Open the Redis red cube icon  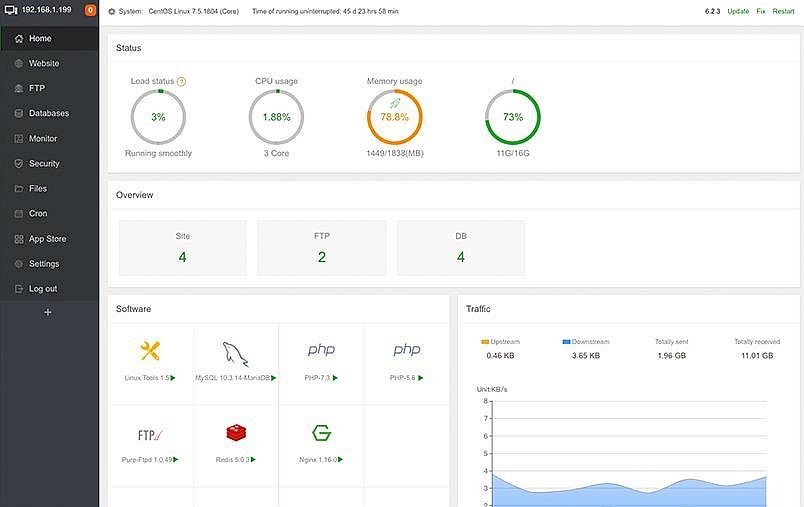click(x=236, y=433)
